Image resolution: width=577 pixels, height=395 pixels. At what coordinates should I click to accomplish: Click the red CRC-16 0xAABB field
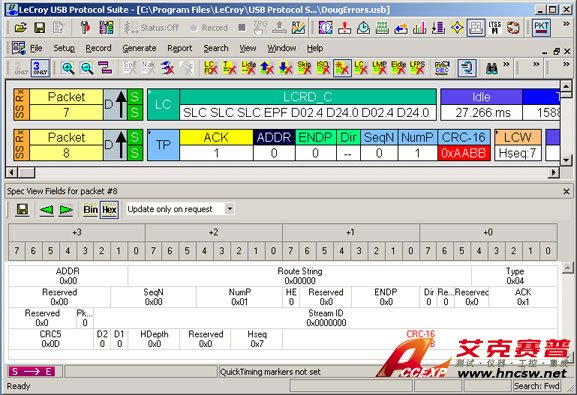464,153
